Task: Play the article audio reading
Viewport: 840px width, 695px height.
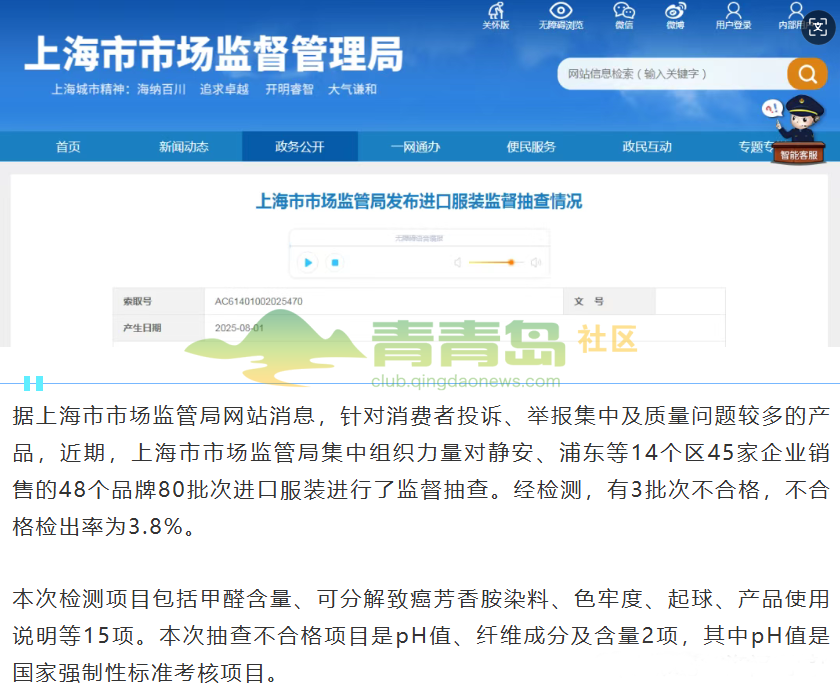Action: [308, 263]
